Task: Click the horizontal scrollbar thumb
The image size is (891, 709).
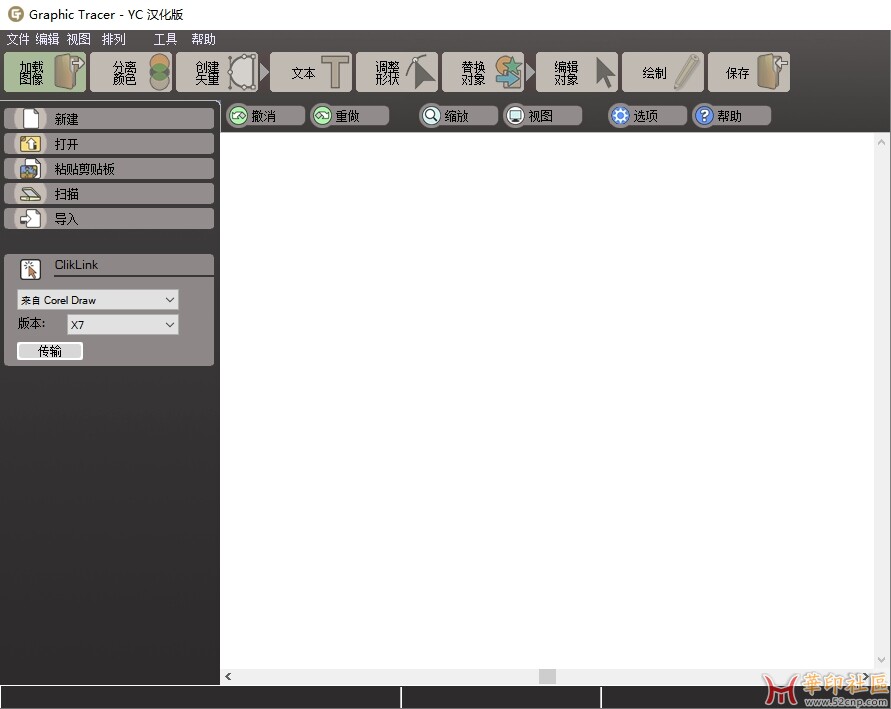Action: (x=547, y=676)
